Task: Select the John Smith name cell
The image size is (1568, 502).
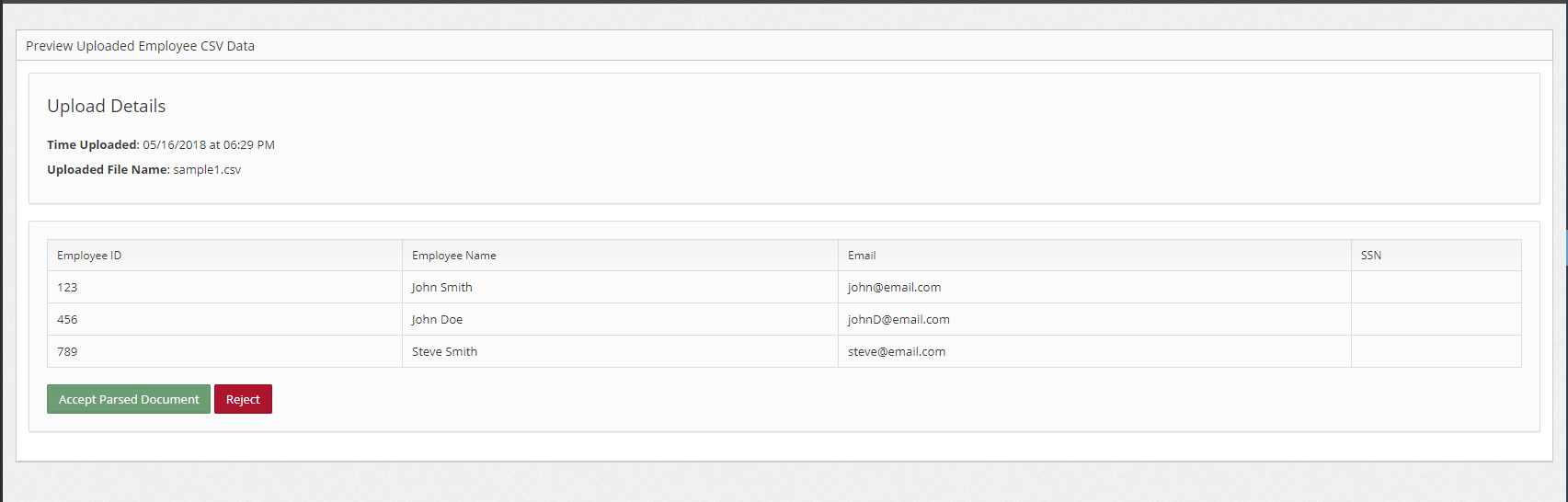Action: 620,287
